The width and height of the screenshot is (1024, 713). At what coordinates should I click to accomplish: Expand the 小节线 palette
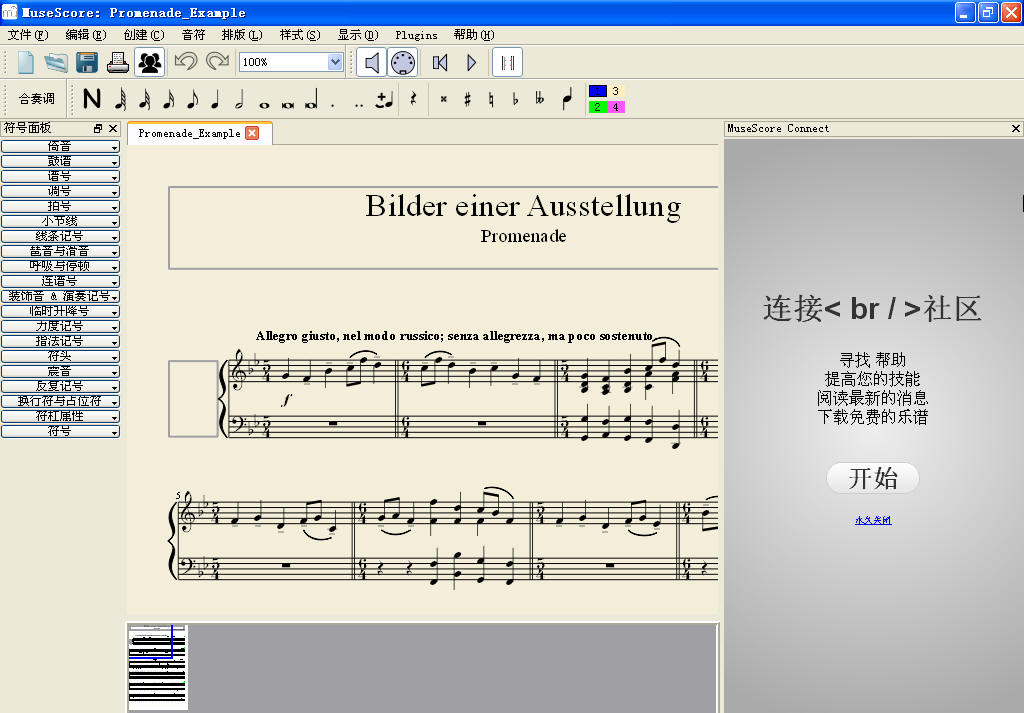coord(60,221)
